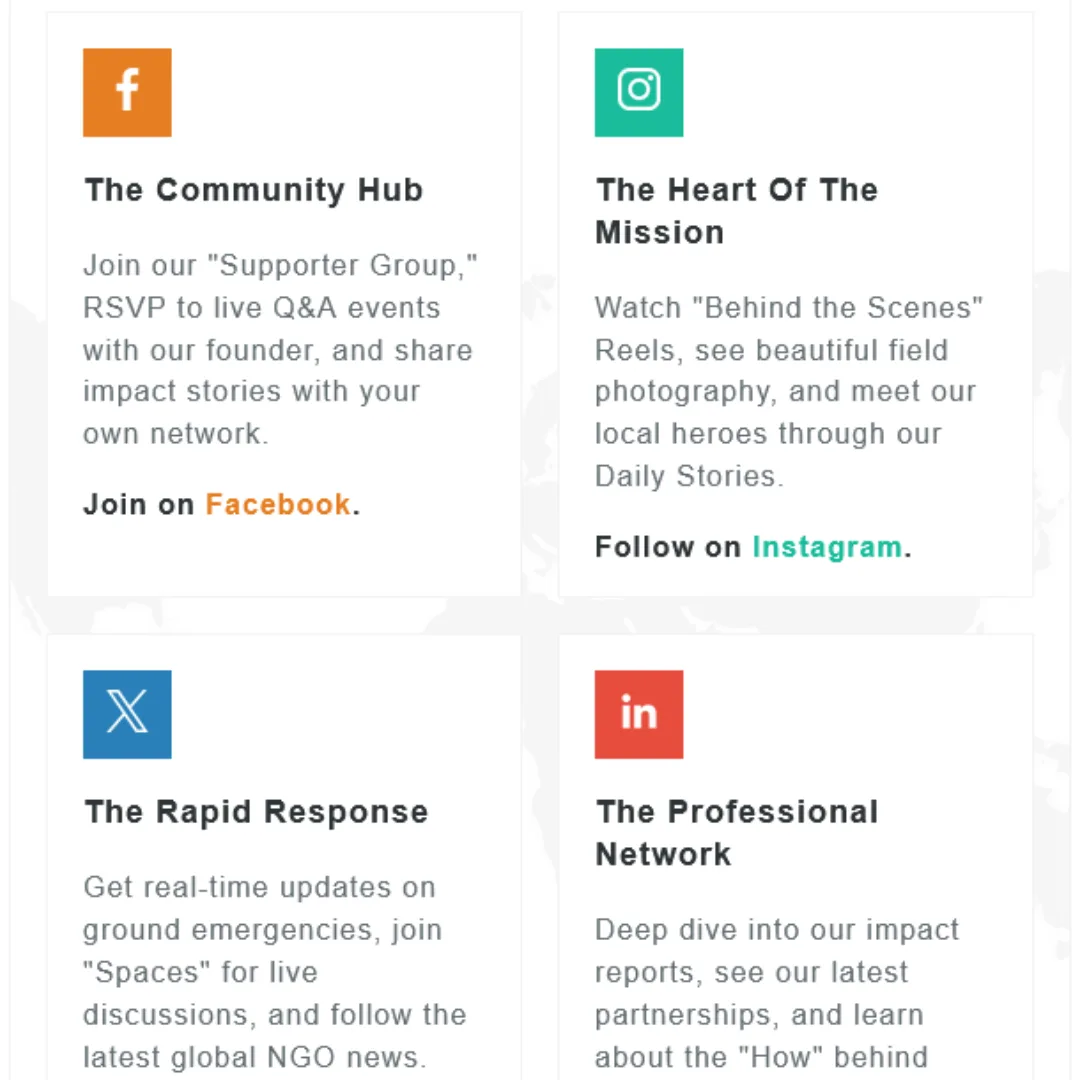Click "The Rapid Response" heading
Viewport: 1080px width, 1080px height.
[256, 812]
